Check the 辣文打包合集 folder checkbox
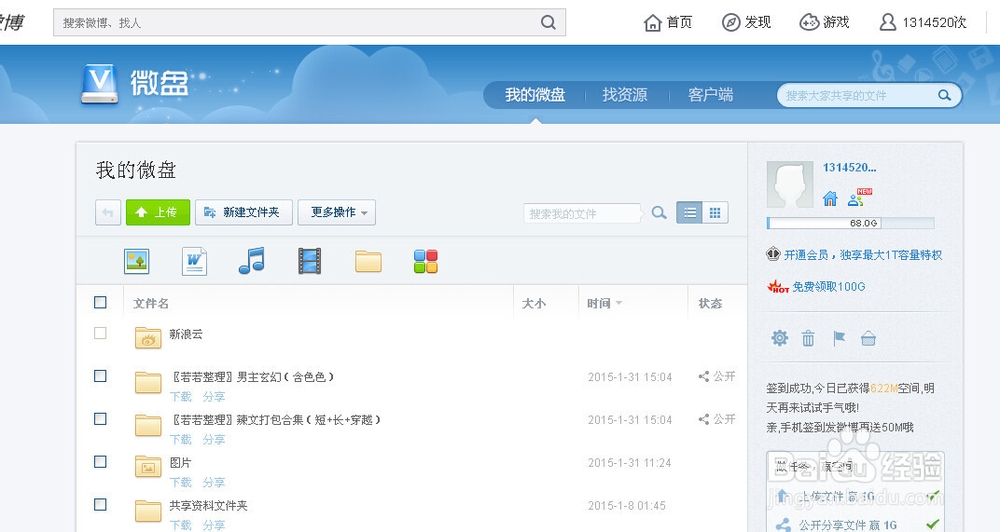Image resolution: width=1000 pixels, height=532 pixels. click(x=100, y=418)
